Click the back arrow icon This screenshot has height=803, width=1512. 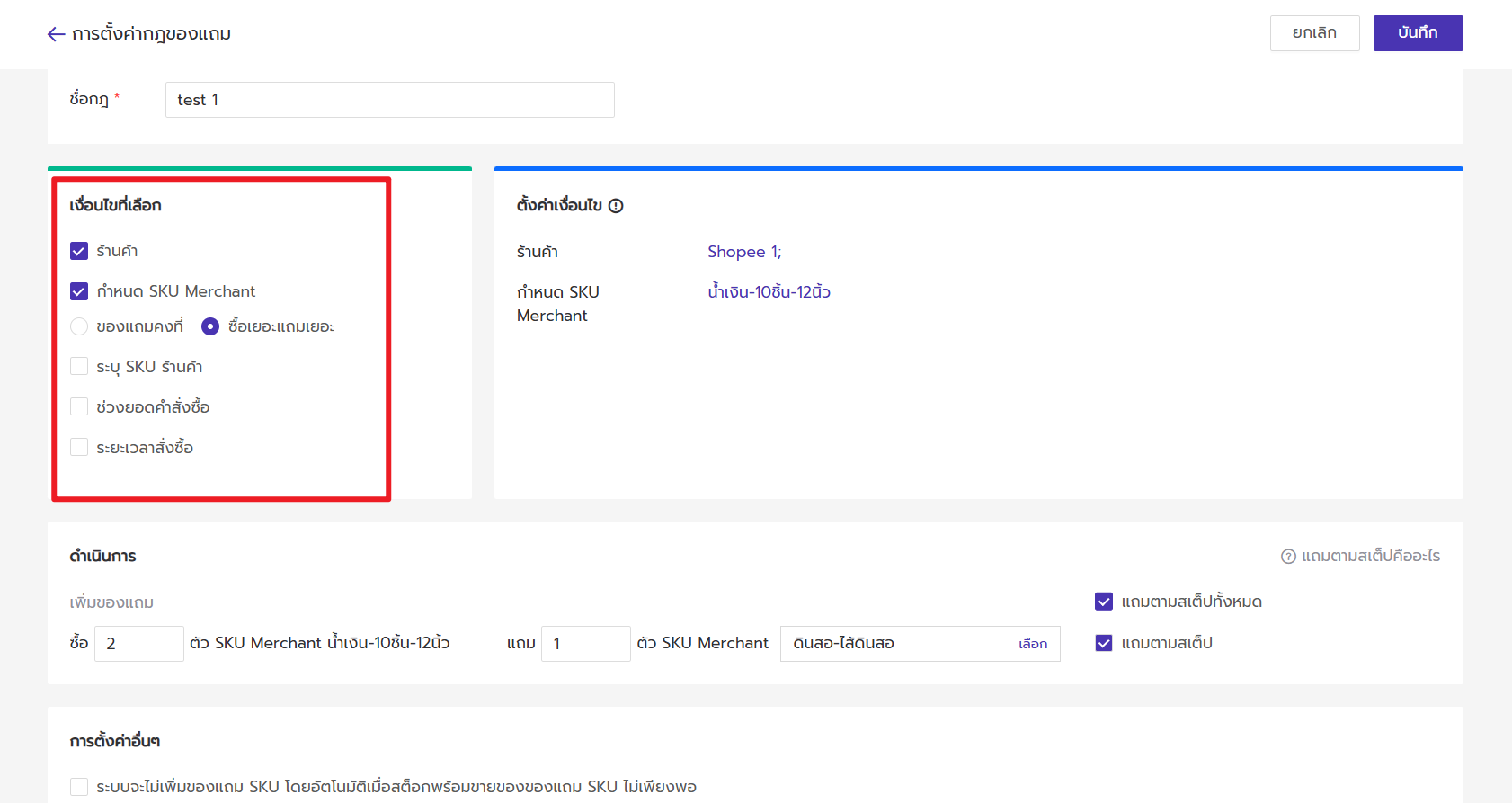click(56, 34)
